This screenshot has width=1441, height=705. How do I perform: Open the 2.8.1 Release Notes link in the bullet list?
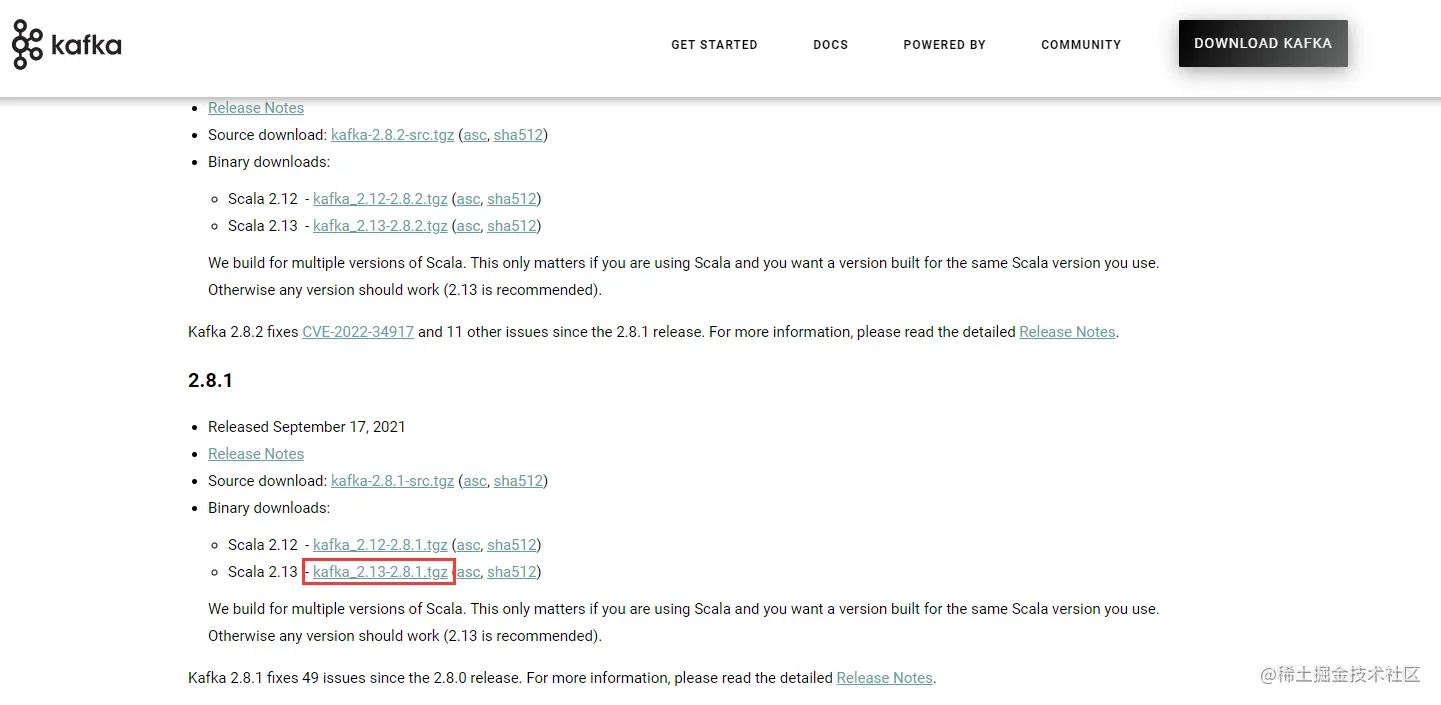coord(256,454)
